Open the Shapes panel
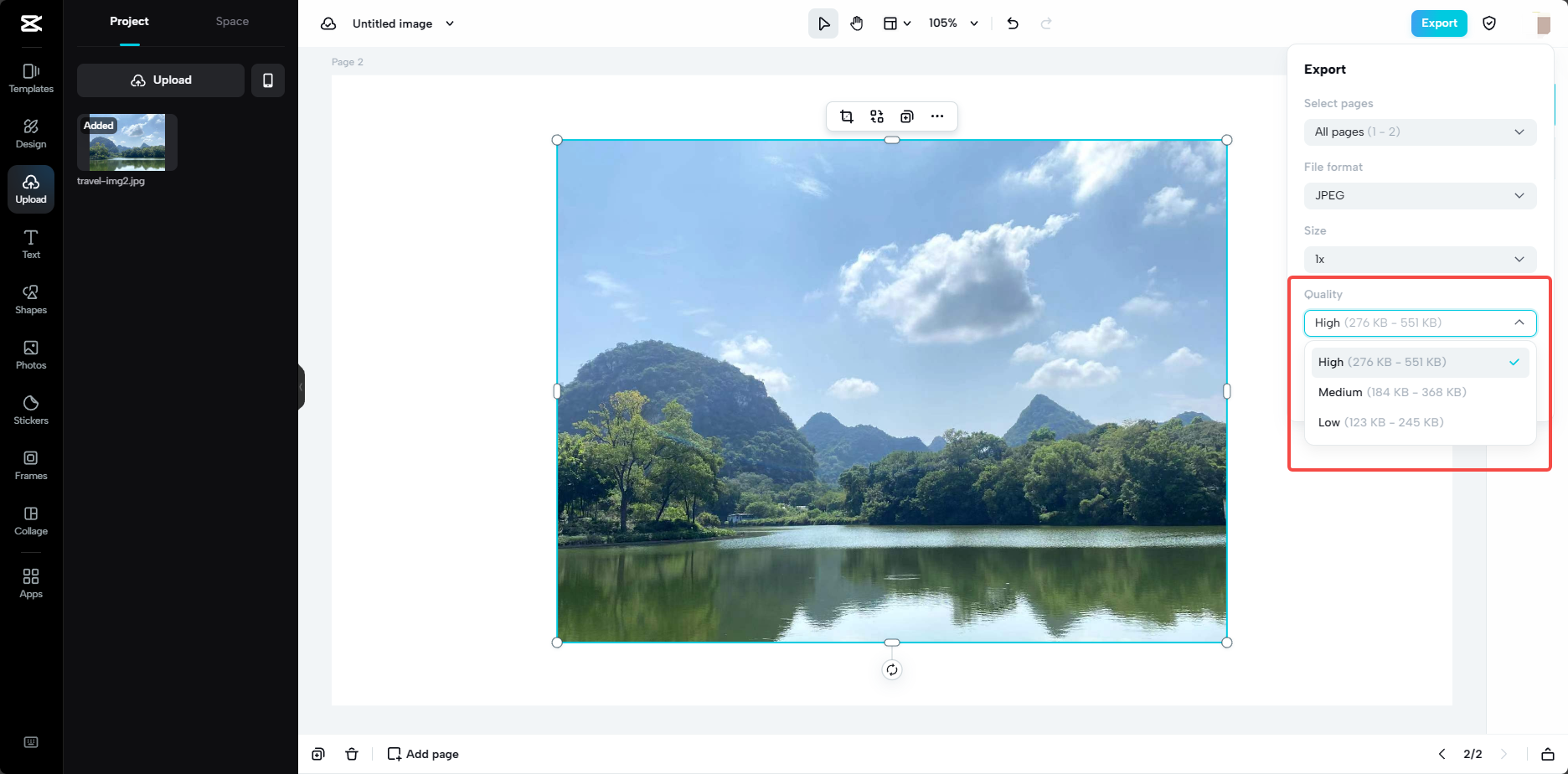Screen dimensions: 1568x774 [31, 300]
